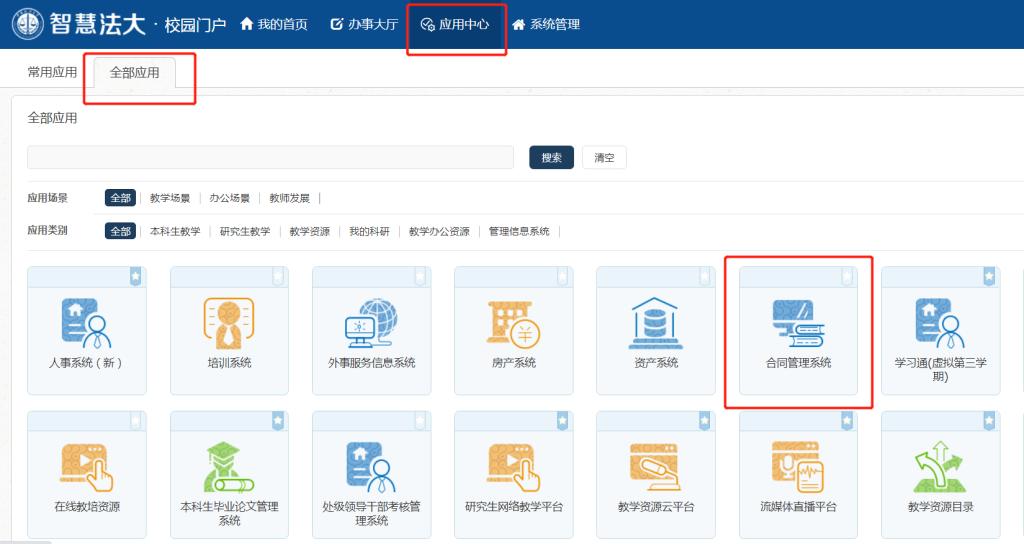Click the 清空 button
The height and width of the screenshot is (544, 1024).
pyautogui.click(x=604, y=157)
